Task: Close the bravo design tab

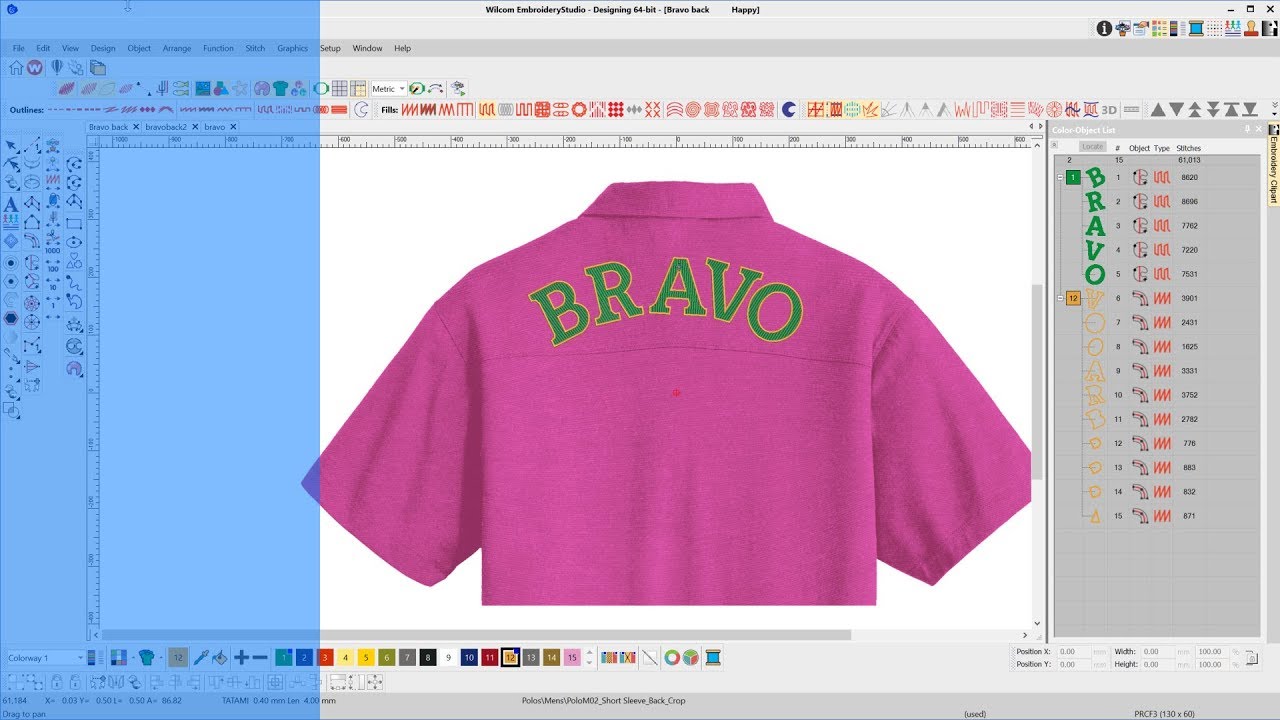Action: 233,127
